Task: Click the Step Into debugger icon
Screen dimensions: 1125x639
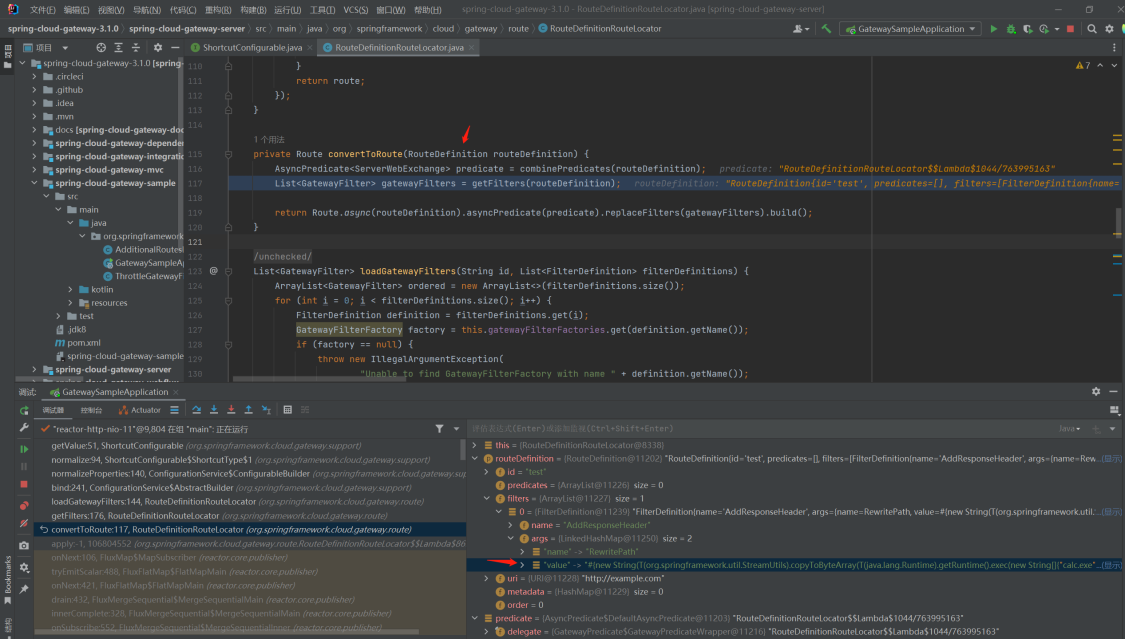Action: 214,410
